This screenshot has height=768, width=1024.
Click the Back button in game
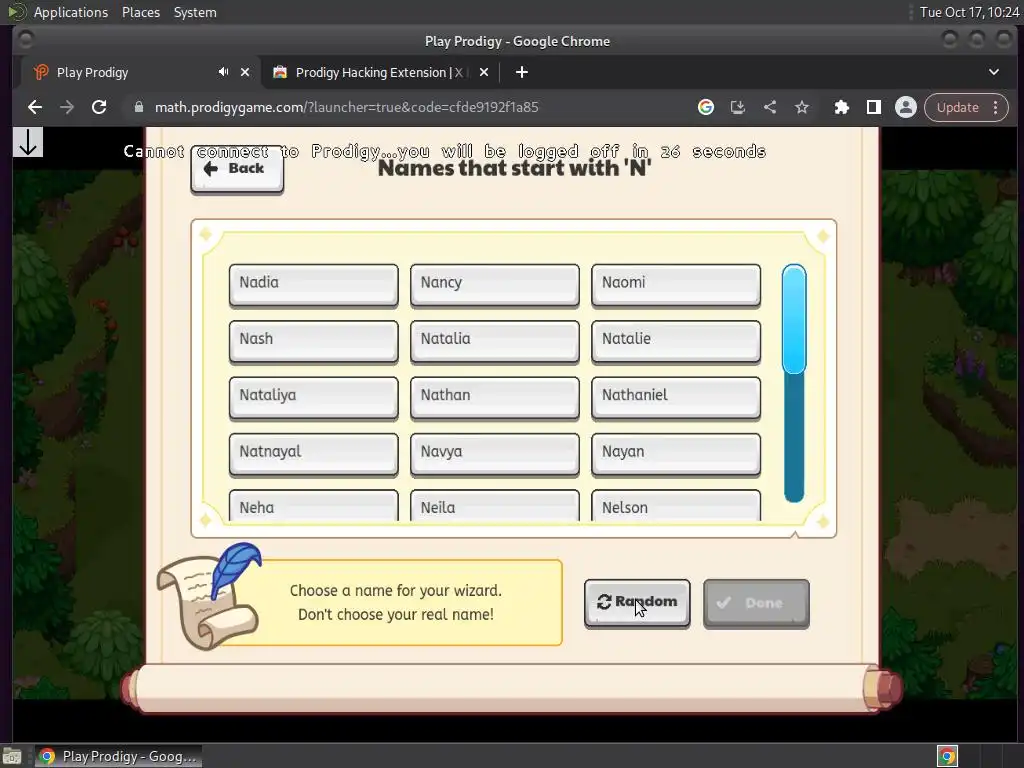tap(237, 169)
